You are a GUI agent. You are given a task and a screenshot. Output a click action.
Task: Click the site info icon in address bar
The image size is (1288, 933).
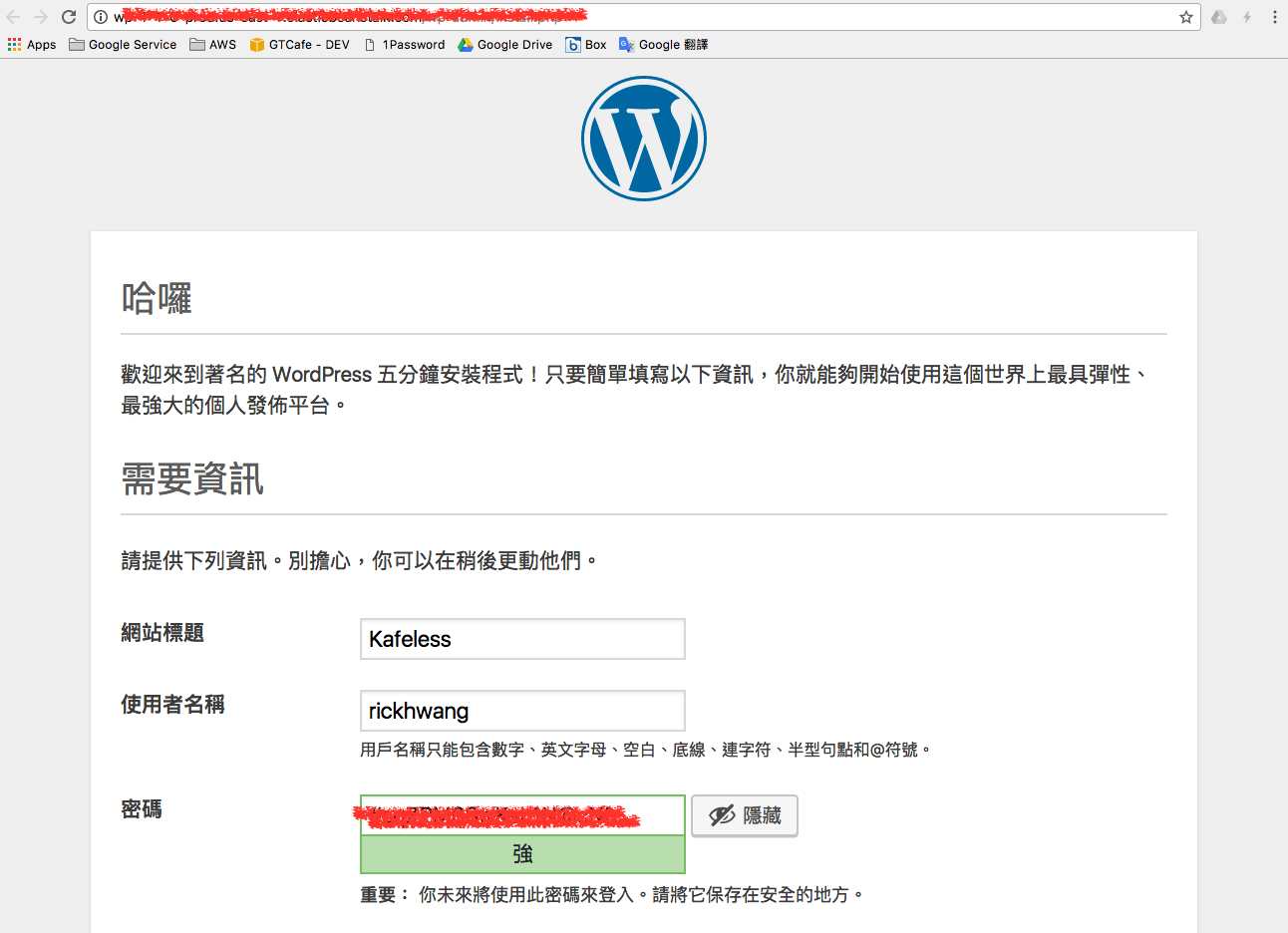point(101,17)
